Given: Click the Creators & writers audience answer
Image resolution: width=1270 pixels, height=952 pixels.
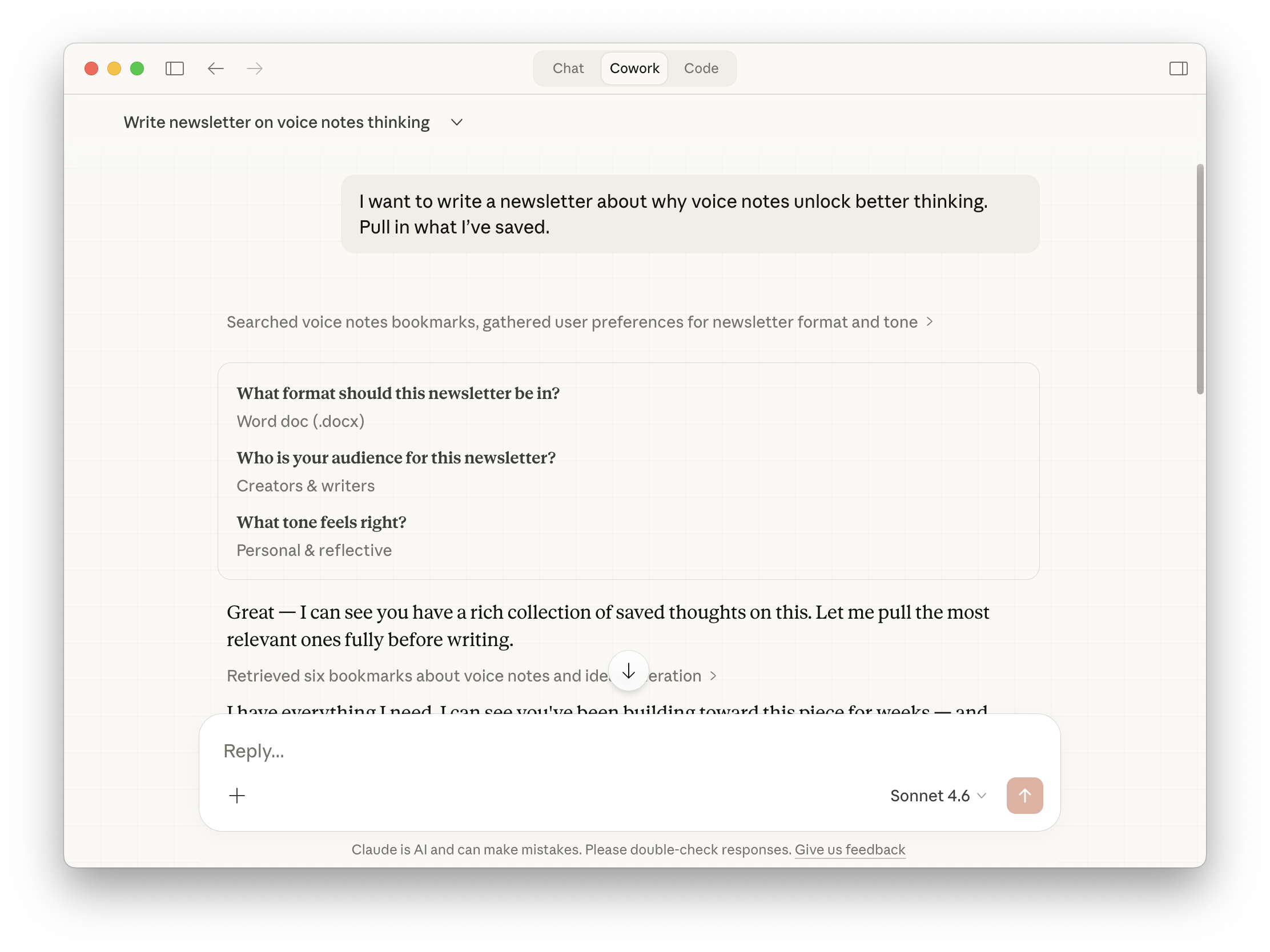Looking at the screenshot, I should pos(306,486).
